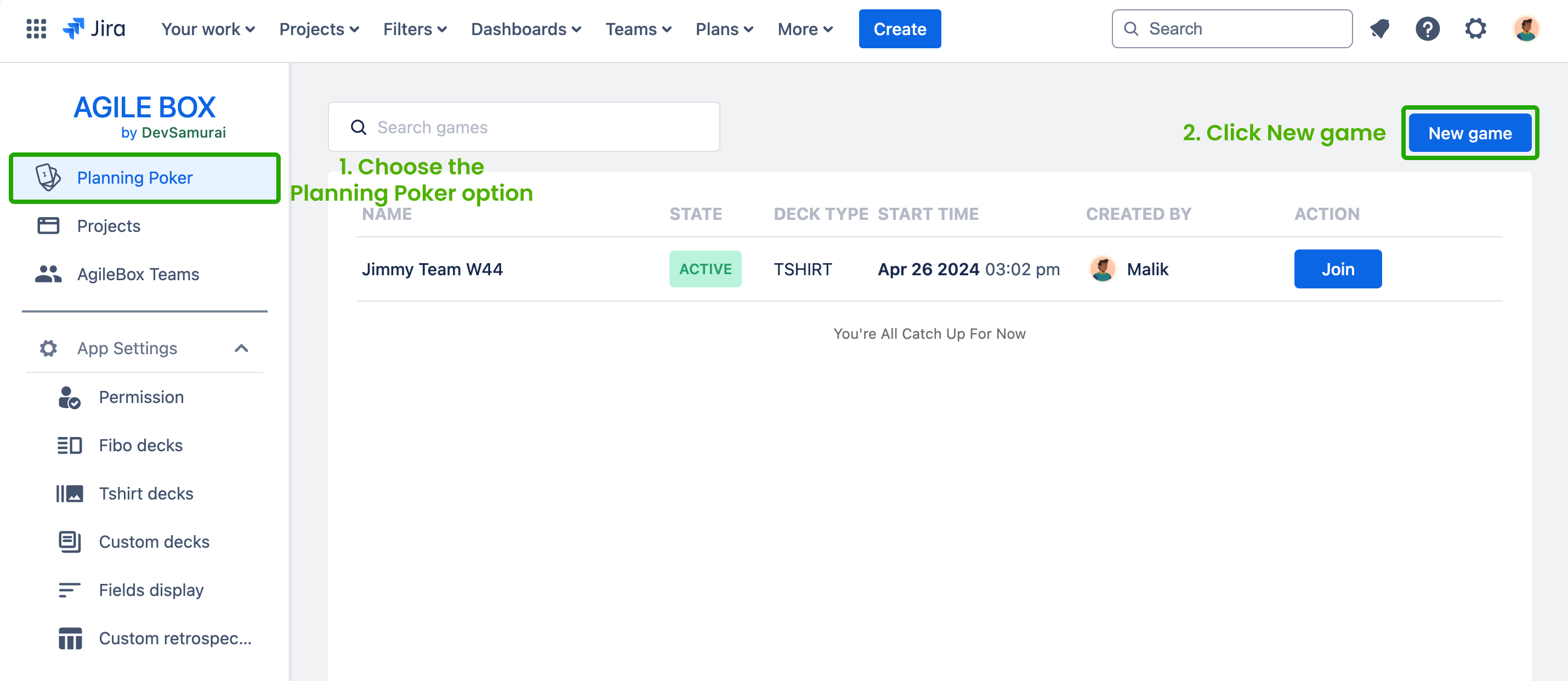Screen dimensions: 1568x681
Task: Open the Plans dropdown
Action: [x=724, y=29]
